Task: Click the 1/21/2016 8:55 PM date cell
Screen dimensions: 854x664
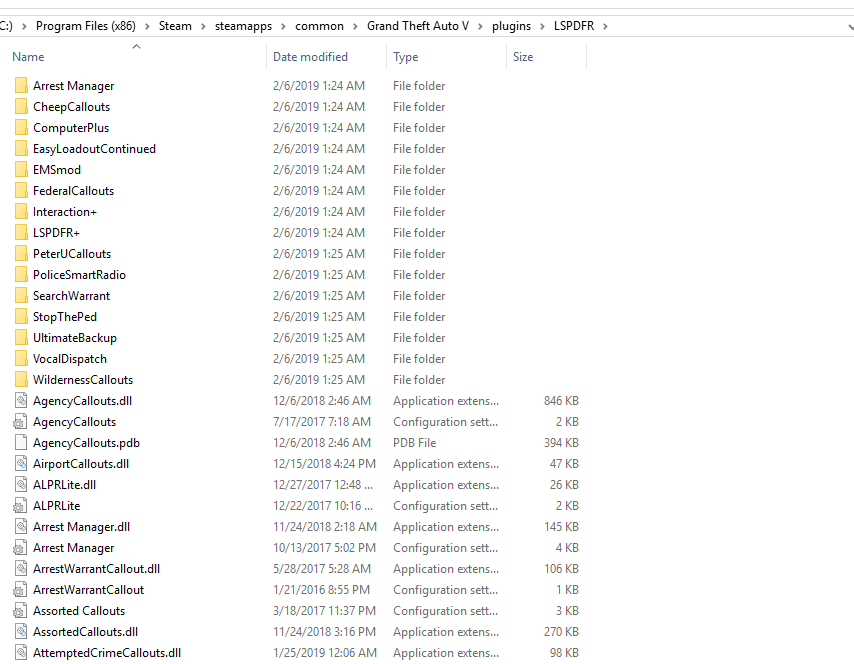Action: [x=321, y=589]
